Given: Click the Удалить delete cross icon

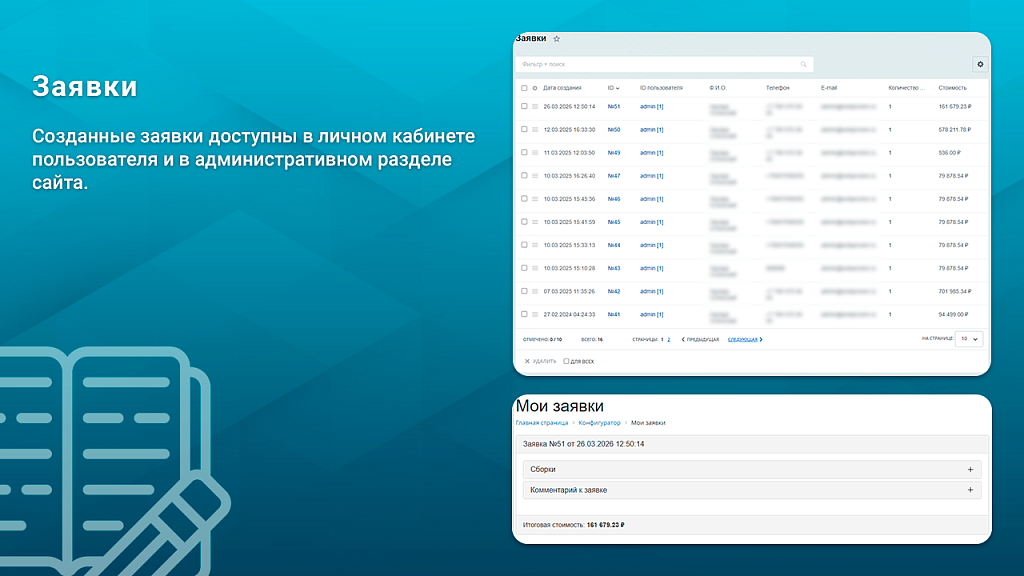Looking at the screenshot, I should click(527, 361).
